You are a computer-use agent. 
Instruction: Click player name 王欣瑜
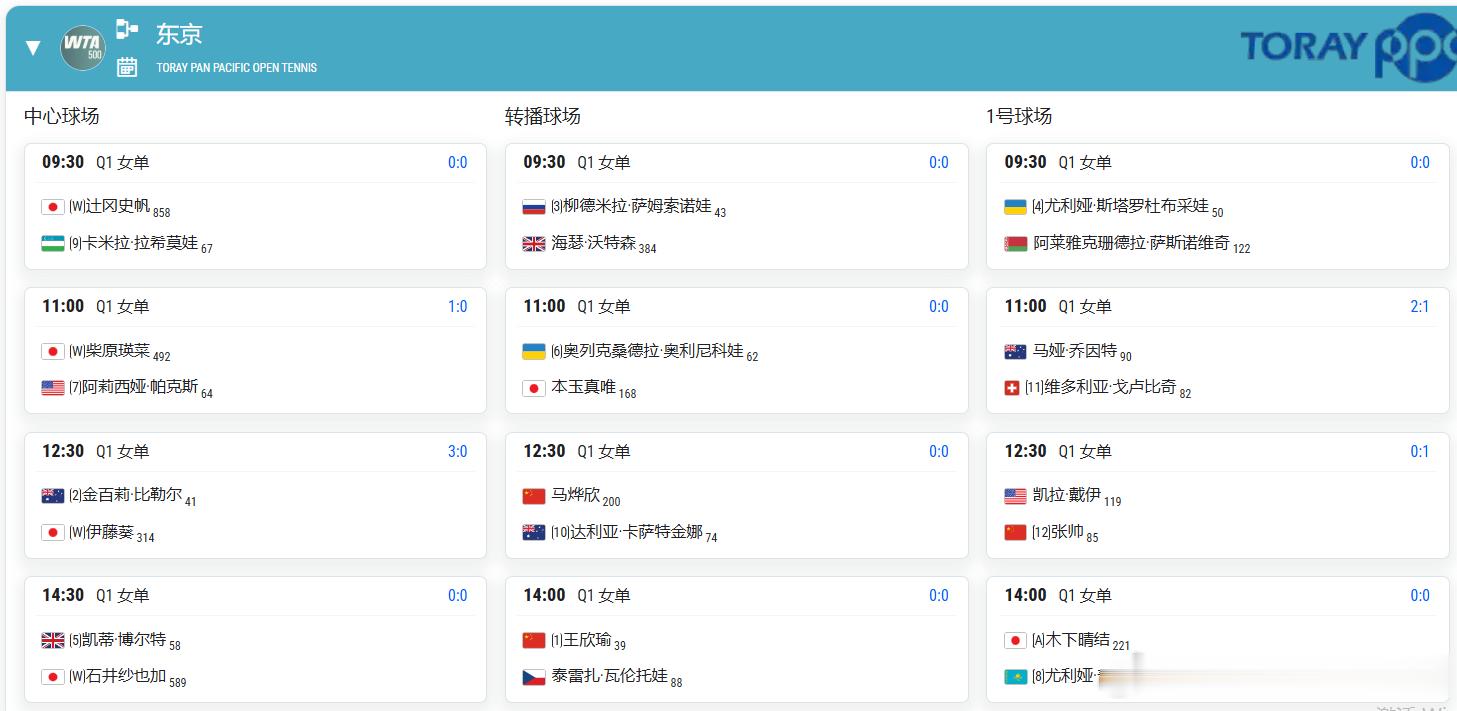tap(589, 639)
